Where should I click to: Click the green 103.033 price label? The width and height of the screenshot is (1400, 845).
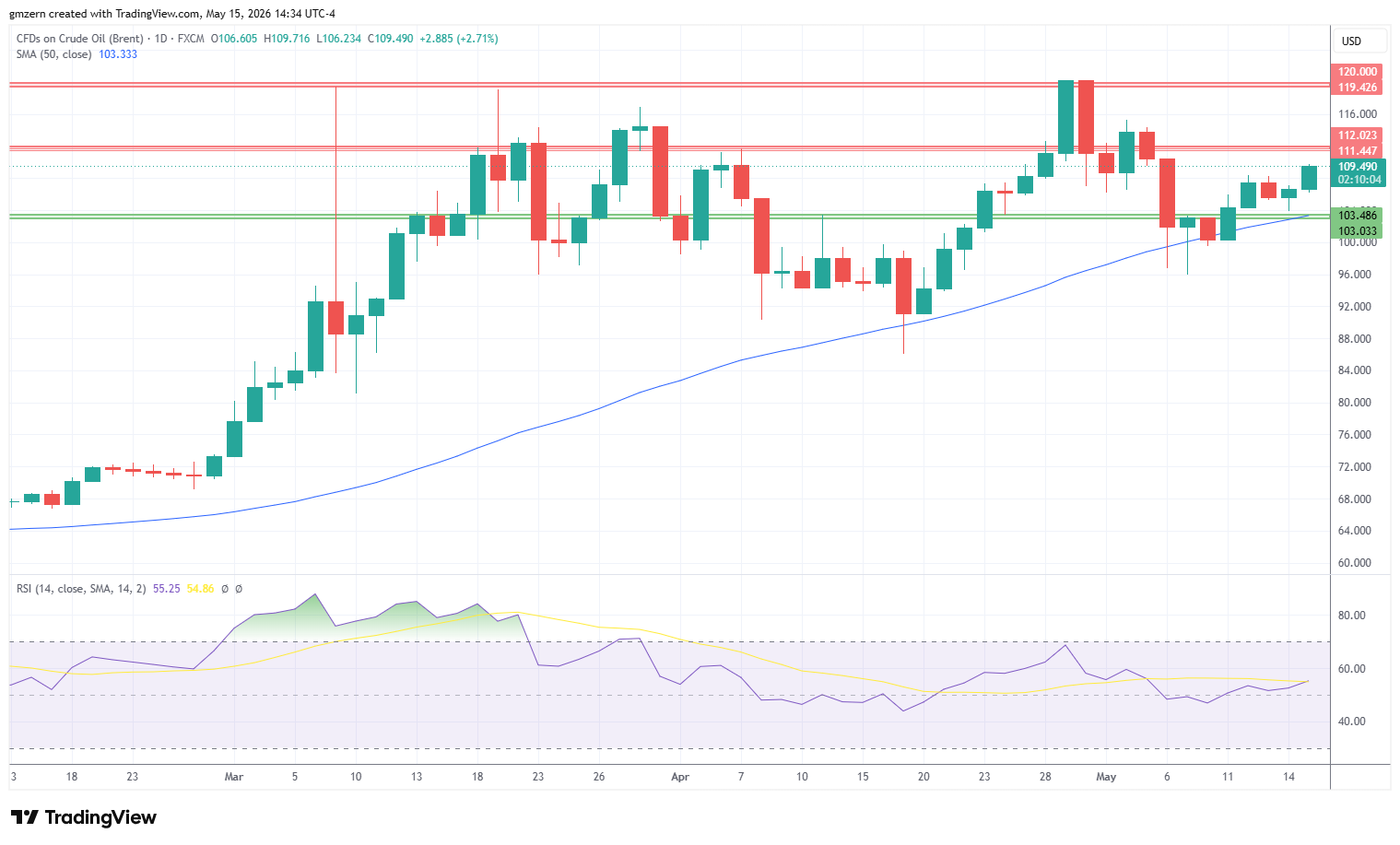1358,231
